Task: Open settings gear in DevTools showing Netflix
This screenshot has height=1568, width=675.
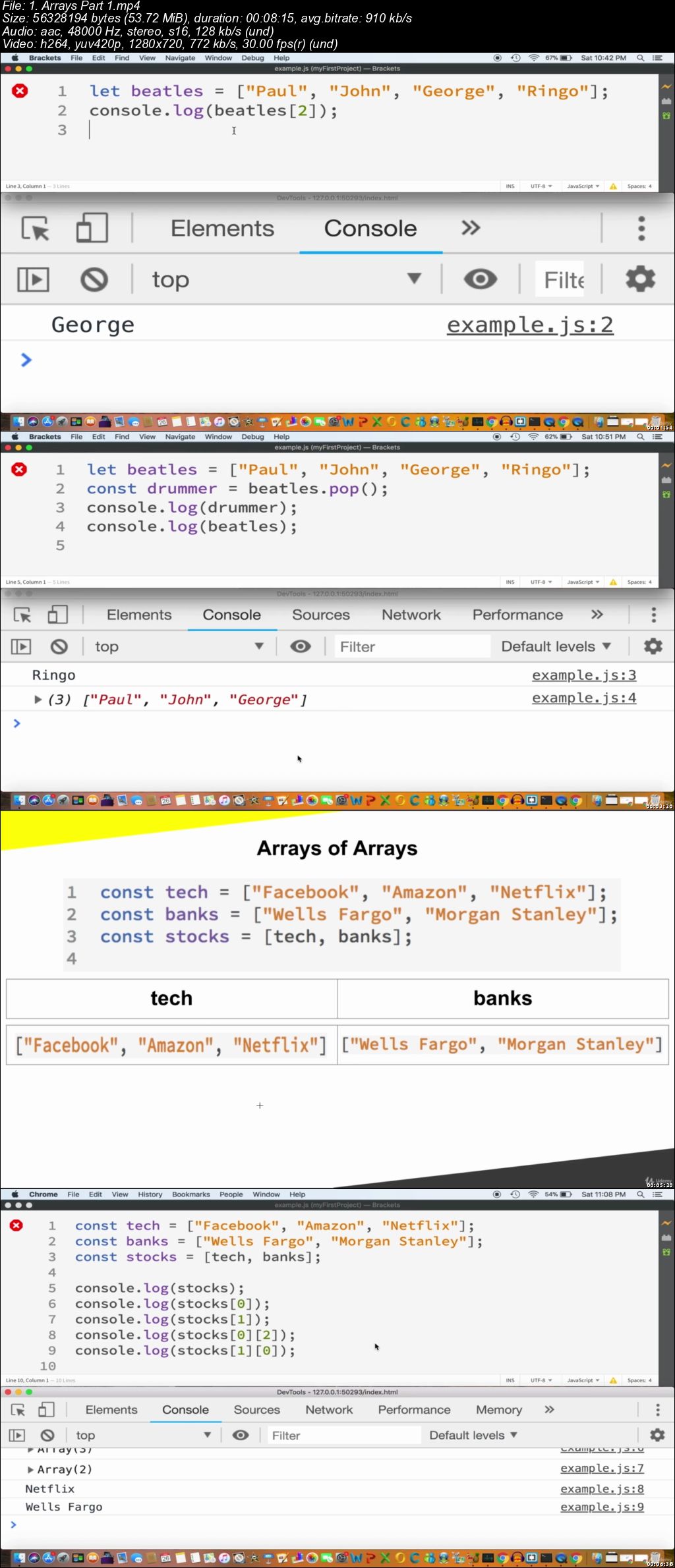Action: 657,1435
